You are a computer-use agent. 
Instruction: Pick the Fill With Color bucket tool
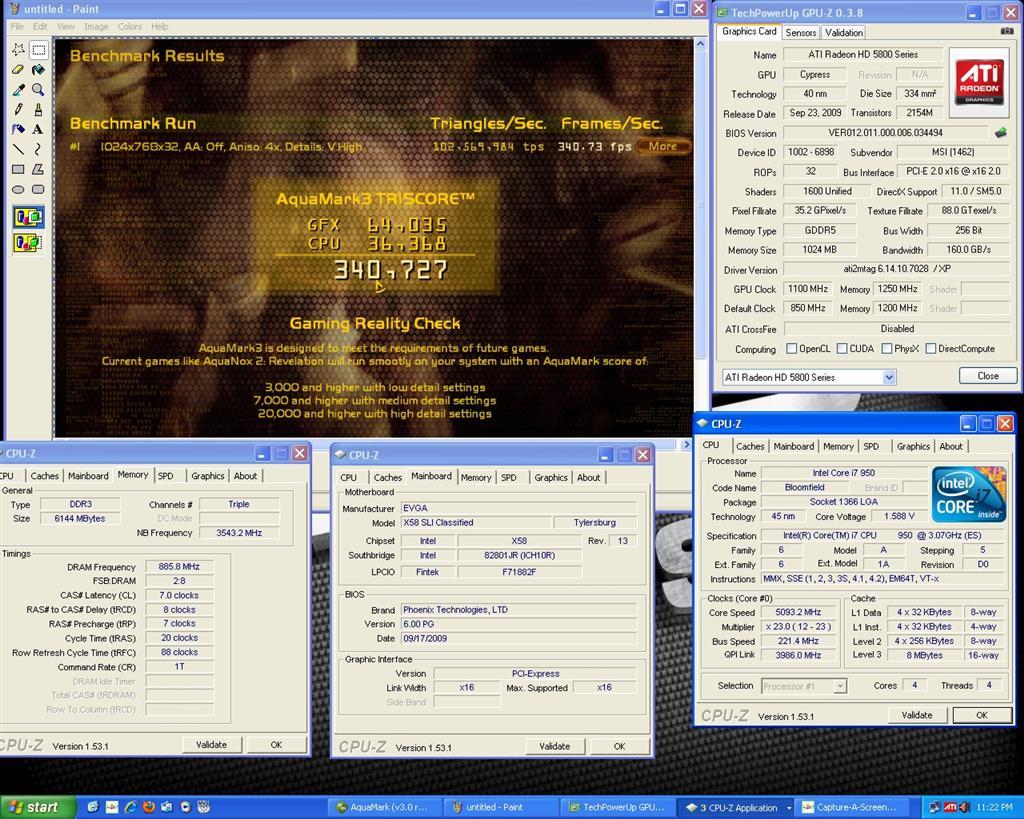click(x=39, y=69)
